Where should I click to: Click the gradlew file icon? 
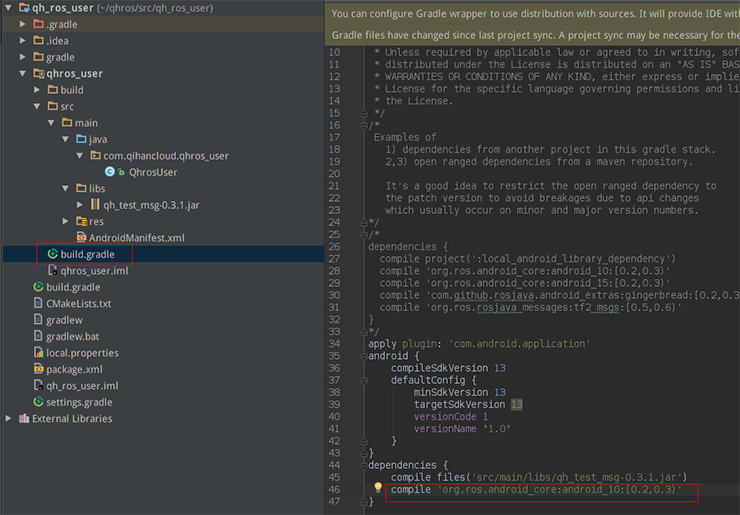pyautogui.click(x=38, y=320)
